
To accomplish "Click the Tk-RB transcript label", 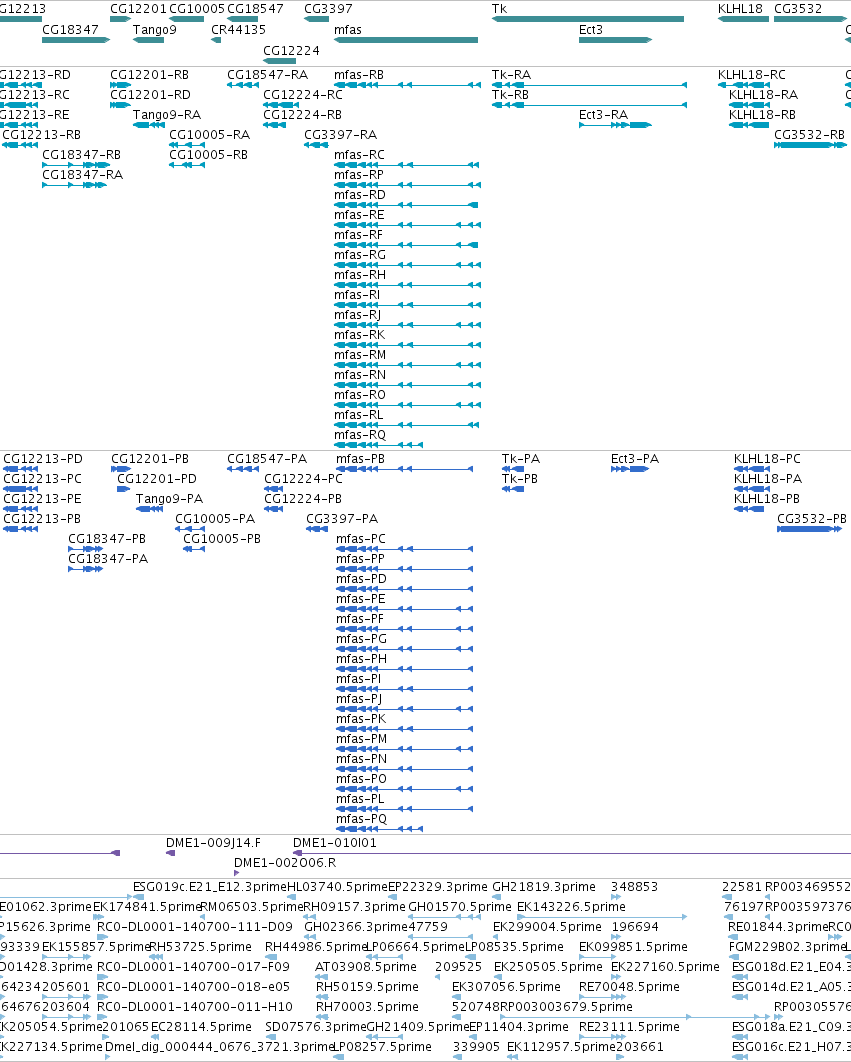I will coord(510,95).
